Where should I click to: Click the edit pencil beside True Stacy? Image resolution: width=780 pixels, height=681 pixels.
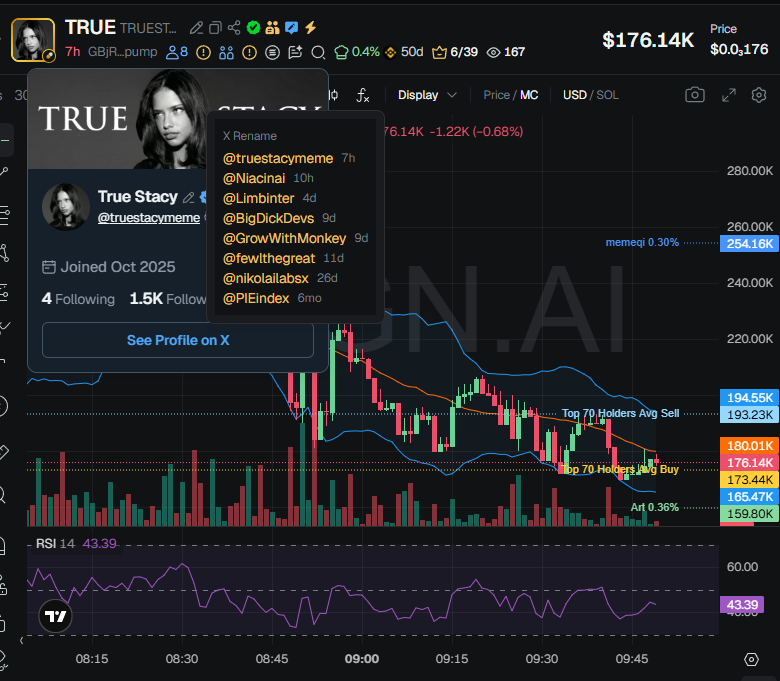coord(189,197)
